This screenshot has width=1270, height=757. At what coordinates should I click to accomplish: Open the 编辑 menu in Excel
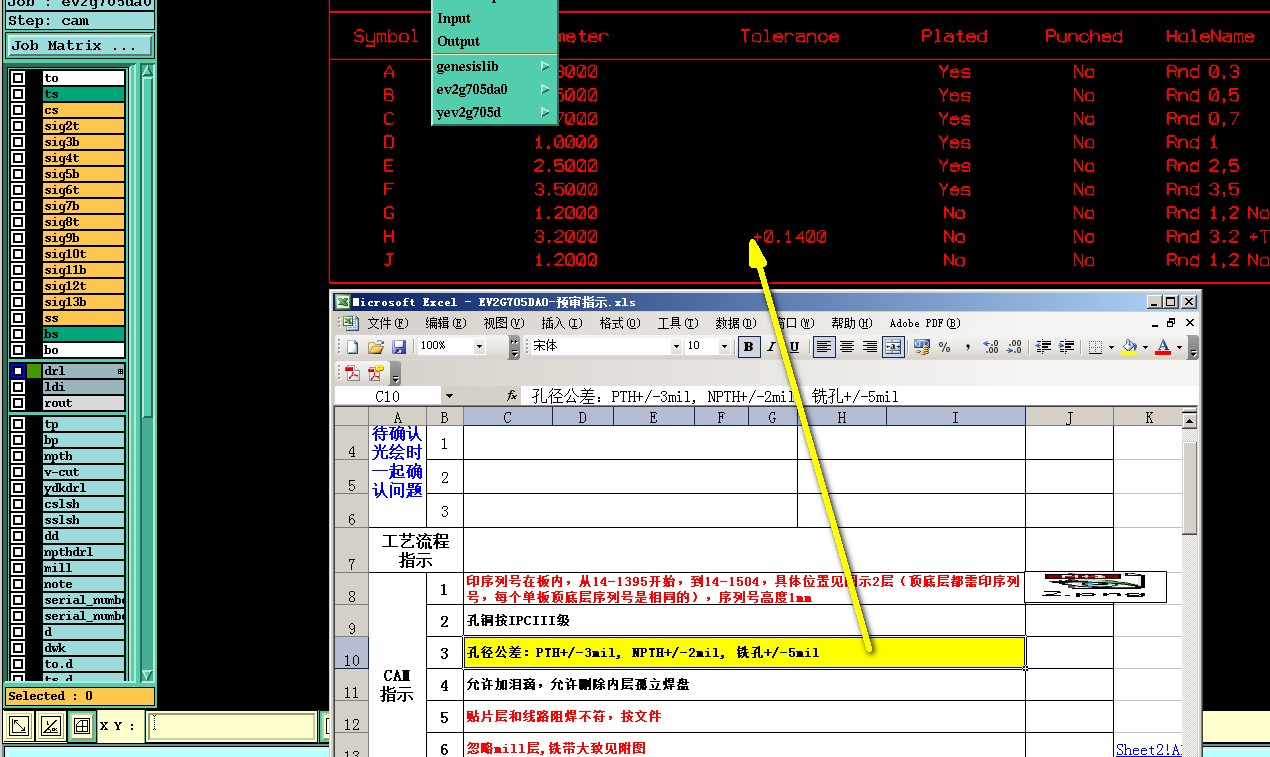coord(445,323)
